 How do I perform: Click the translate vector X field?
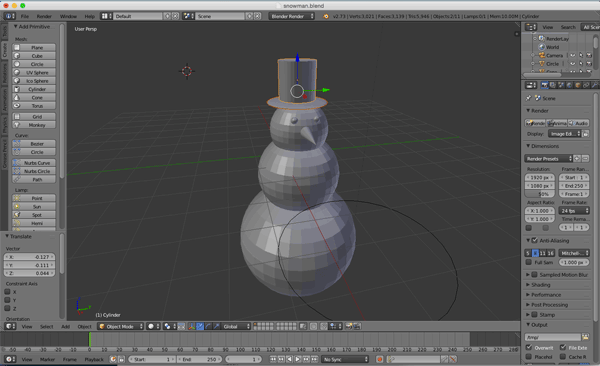[x=29, y=257]
